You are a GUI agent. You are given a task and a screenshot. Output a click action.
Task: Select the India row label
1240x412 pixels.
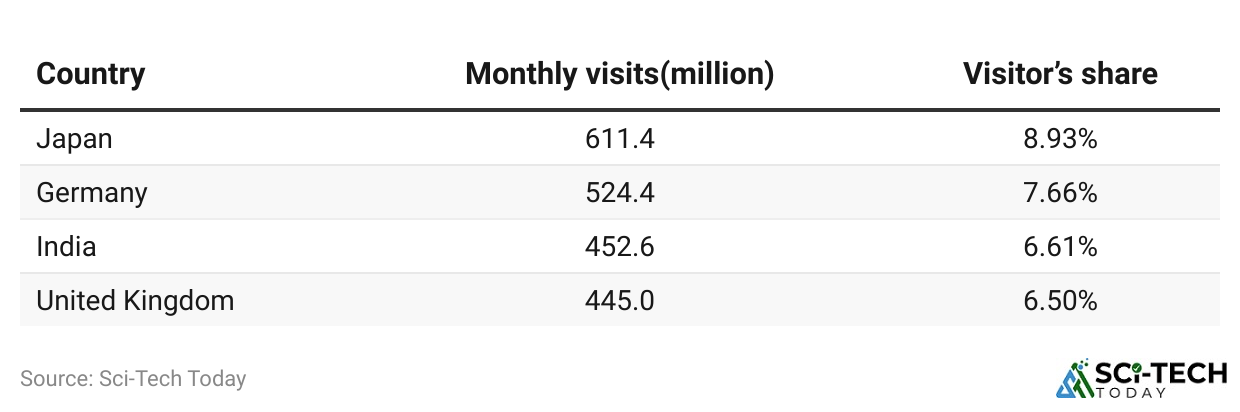[66, 246]
